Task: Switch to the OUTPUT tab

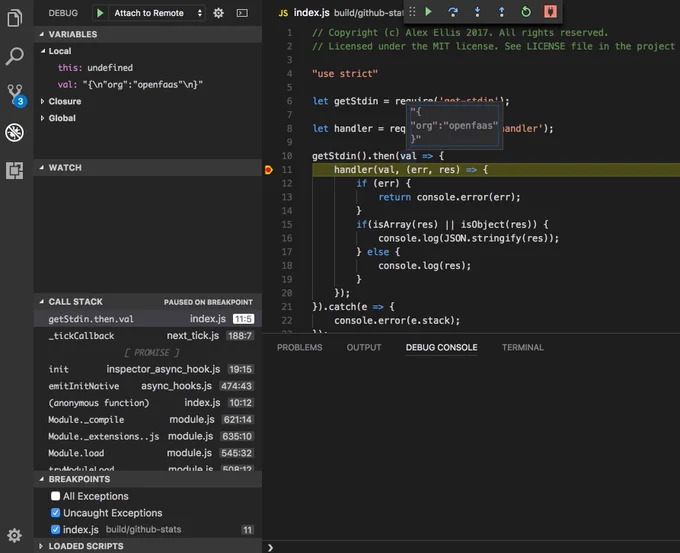Action: [x=364, y=347]
